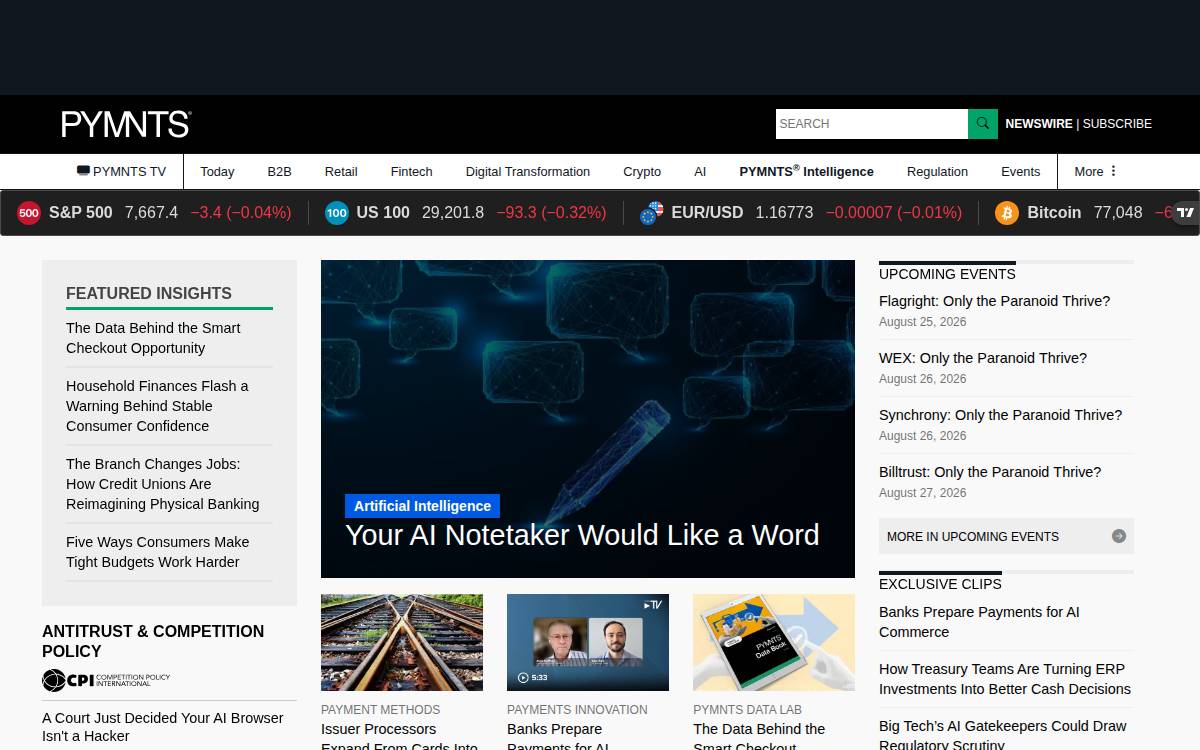The height and width of the screenshot is (750, 1200).
Task: Click the FEATURED INSIGHTS heading
Action: coord(149,293)
